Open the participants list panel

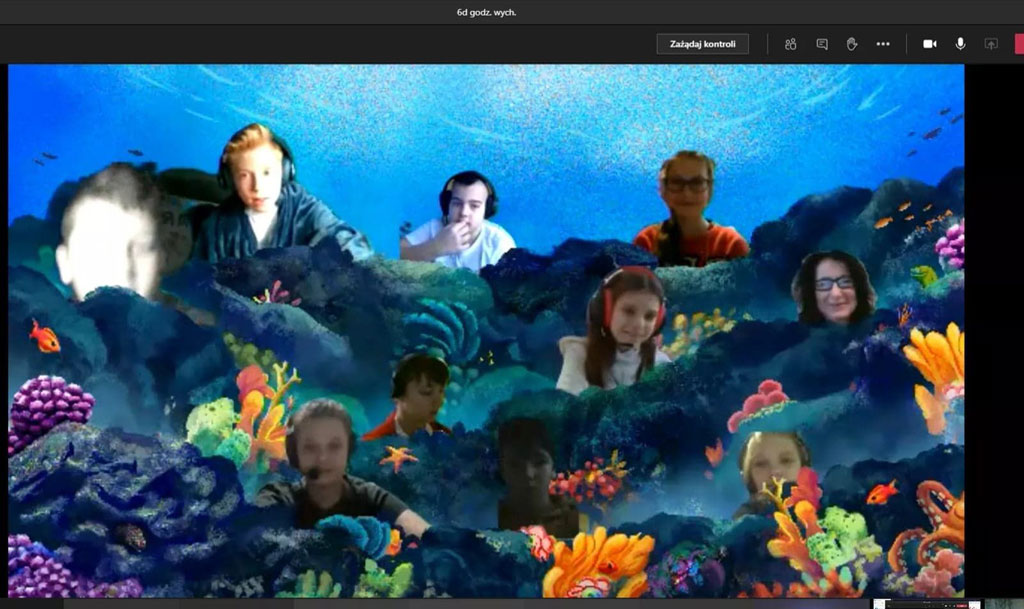790,44
